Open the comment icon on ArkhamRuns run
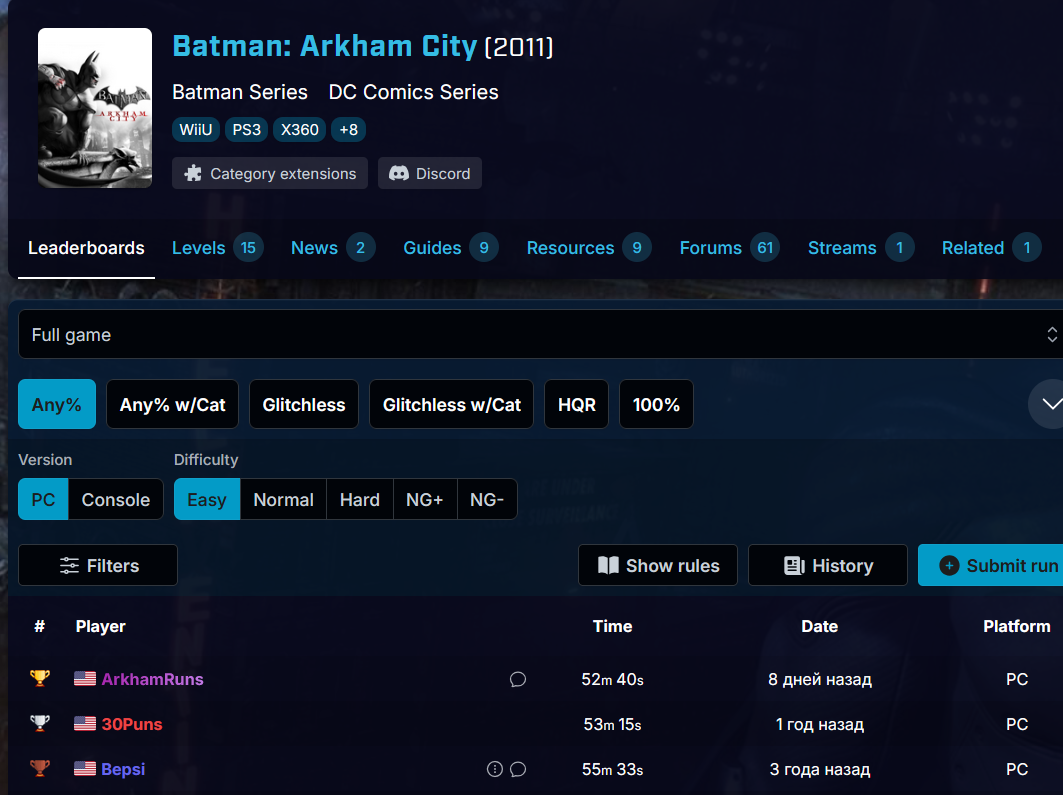 click(x=518, y=679)
